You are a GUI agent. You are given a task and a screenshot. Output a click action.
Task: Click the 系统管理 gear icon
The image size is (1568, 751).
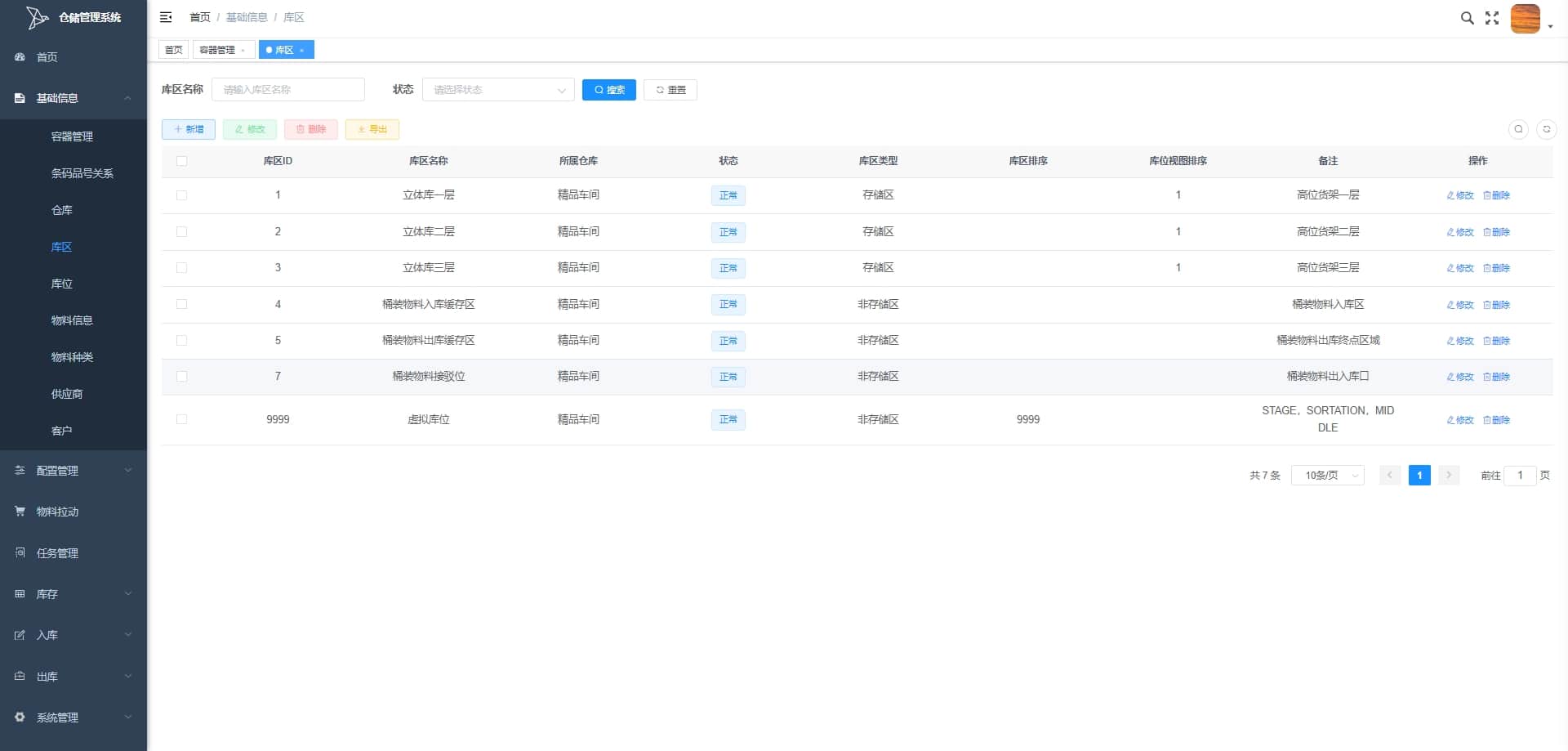click(20, 717)
